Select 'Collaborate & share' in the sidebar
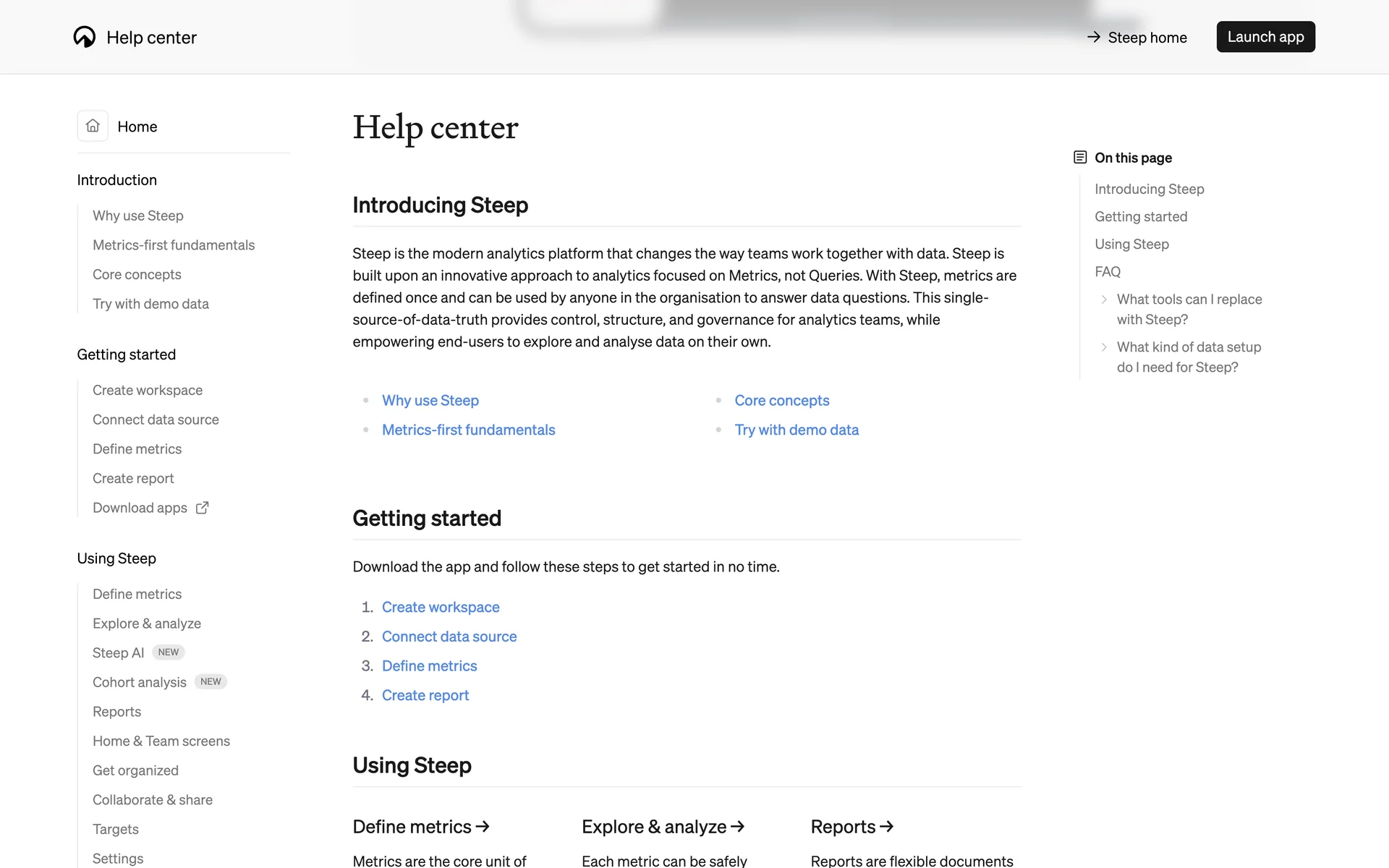1389x868 pixels. 153,800
